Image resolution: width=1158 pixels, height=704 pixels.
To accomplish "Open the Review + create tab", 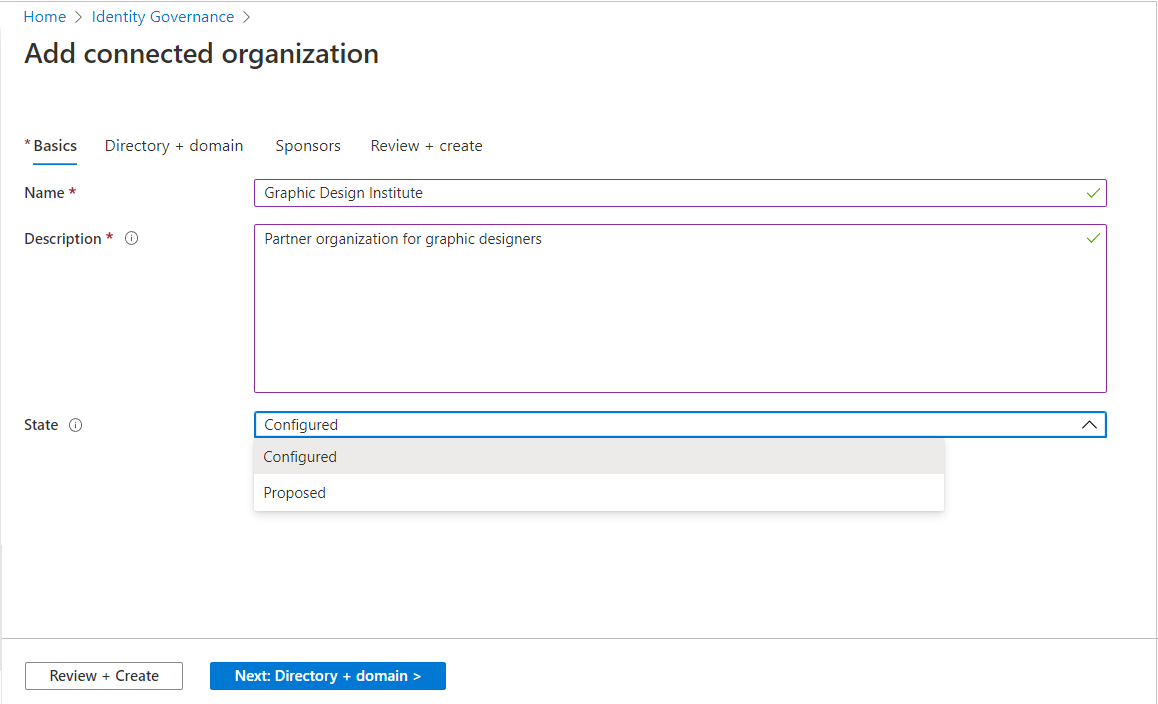I will [x=426, y=146].
